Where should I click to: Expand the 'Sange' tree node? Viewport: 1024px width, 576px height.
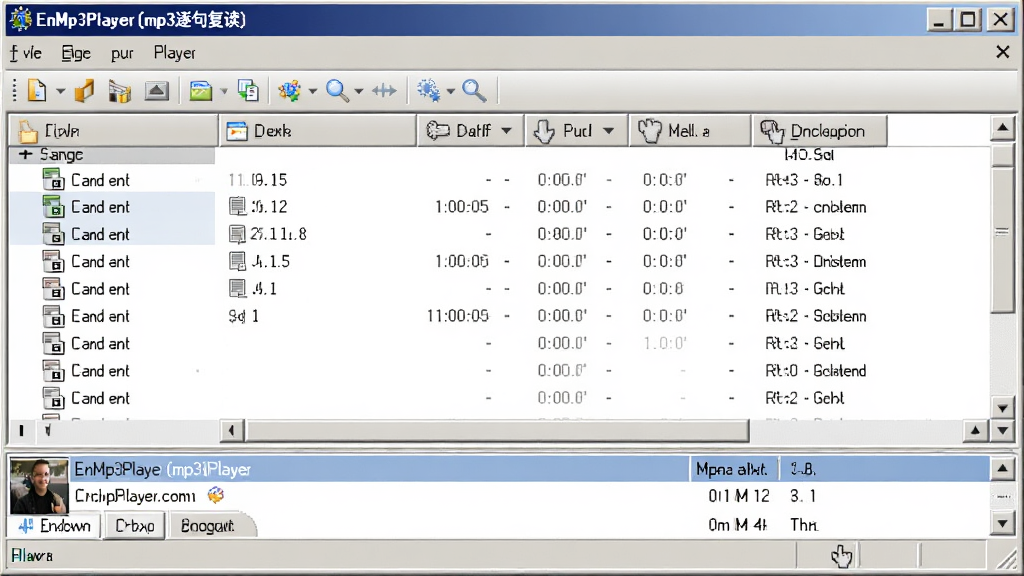click(x=25, y=155)
